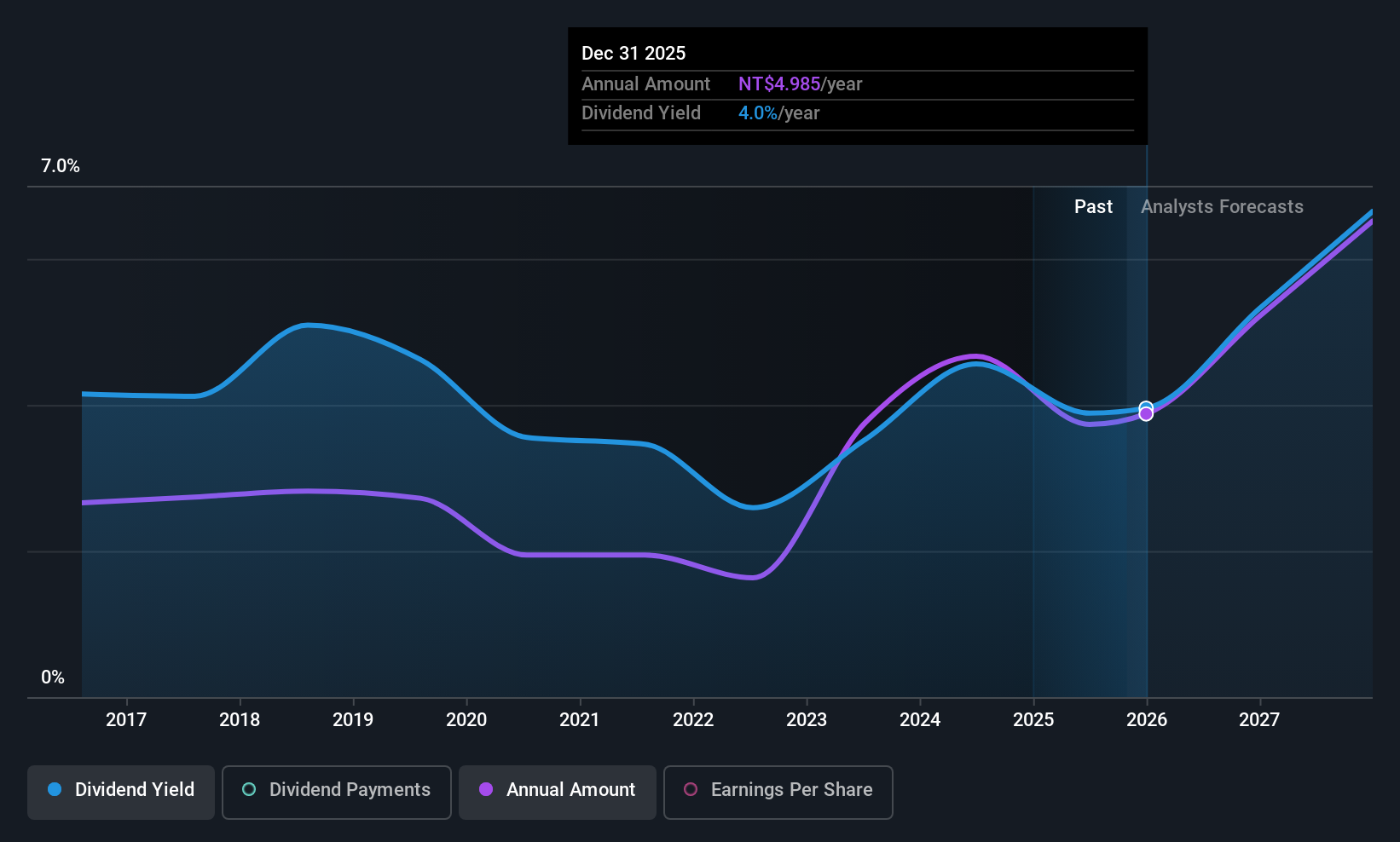Toggle the Earnings Per Share series off
1400x842 pixels.
tap(778, 792)
